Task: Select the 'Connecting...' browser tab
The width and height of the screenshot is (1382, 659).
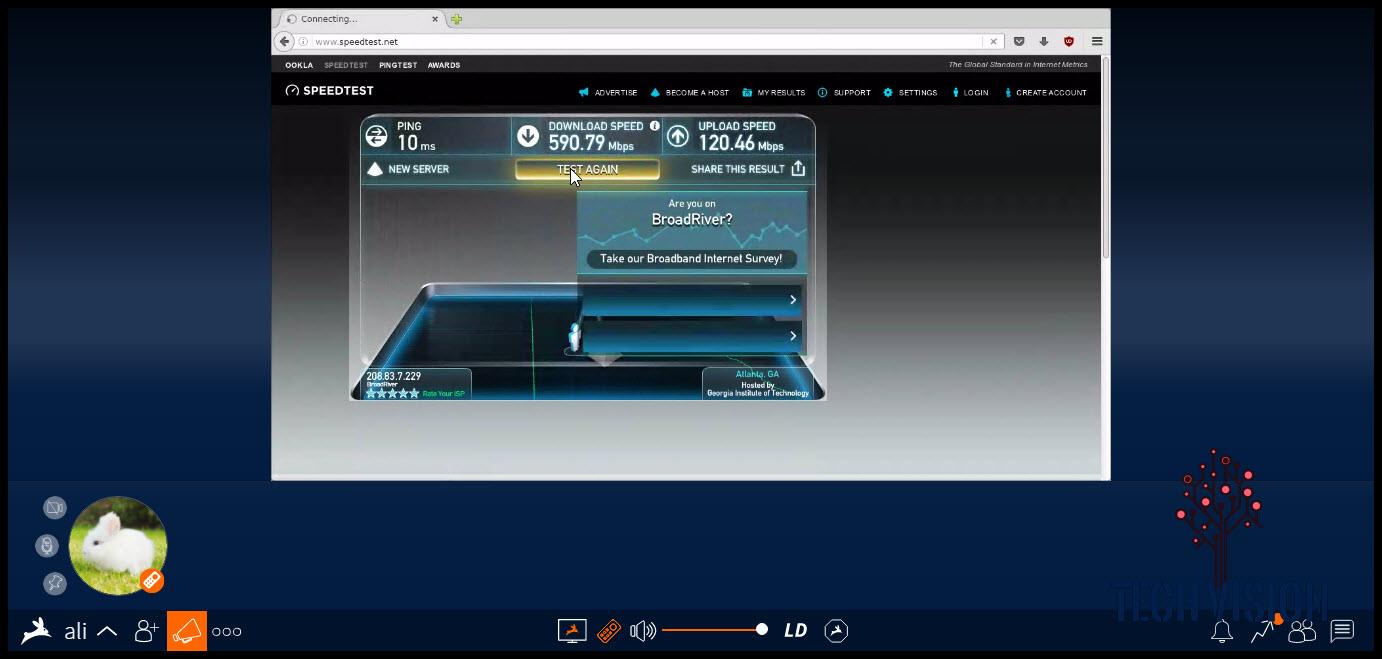Action: (360, 19)
